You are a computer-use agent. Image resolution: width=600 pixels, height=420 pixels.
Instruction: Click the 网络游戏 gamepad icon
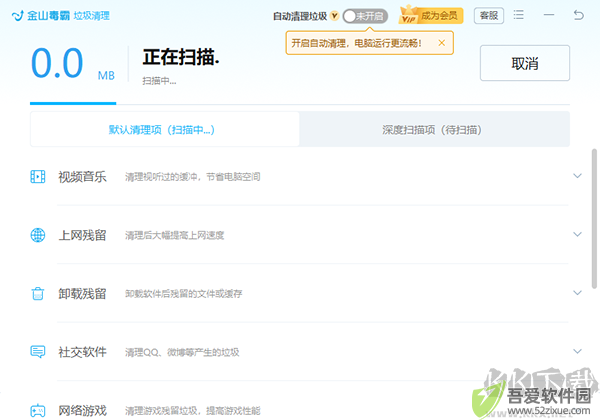[x=38, y=410]
